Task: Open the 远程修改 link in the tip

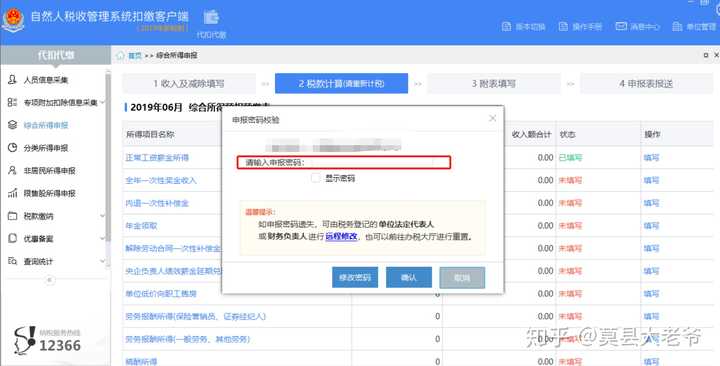Action: click(341, 236)
